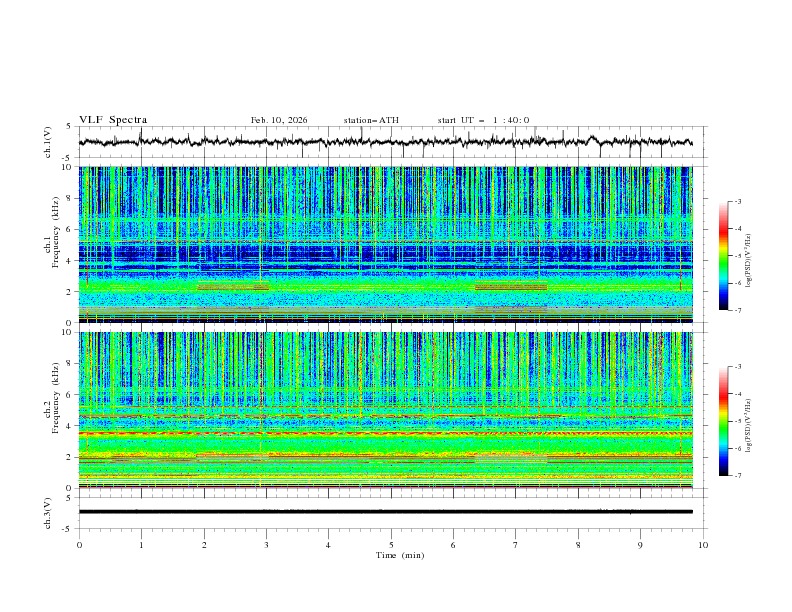Click the 1 minute tick label on time axis
Screen dimensions: 792x612
(141, 545)
